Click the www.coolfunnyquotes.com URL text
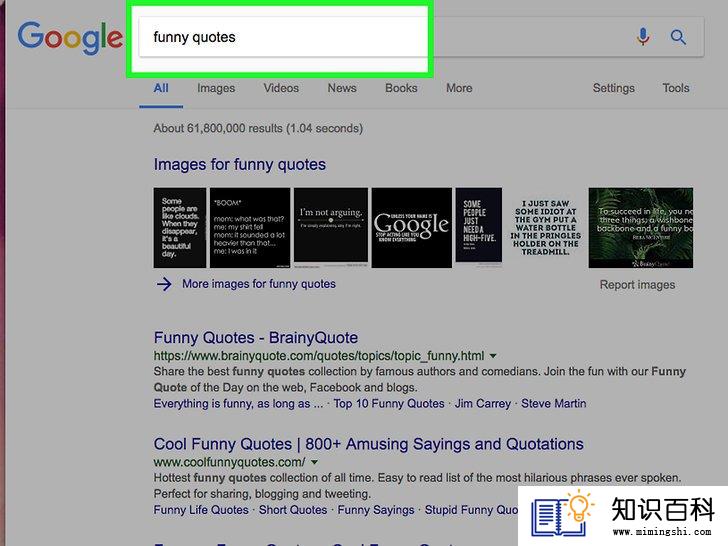This screenshot has width=728, height=546. click(229, 462)
